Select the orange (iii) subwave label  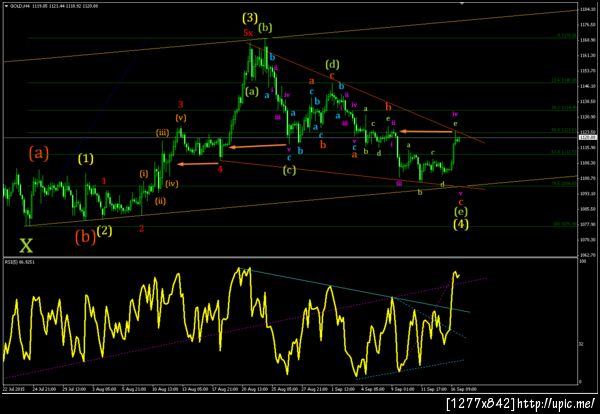(x=162, y=133)
